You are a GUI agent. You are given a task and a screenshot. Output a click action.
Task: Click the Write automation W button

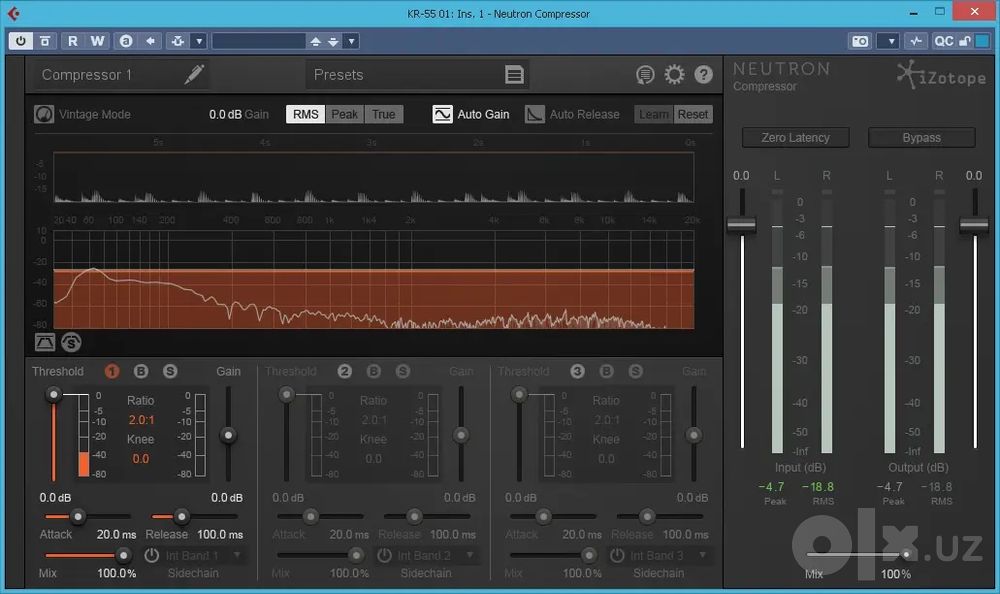pos(97,41)
